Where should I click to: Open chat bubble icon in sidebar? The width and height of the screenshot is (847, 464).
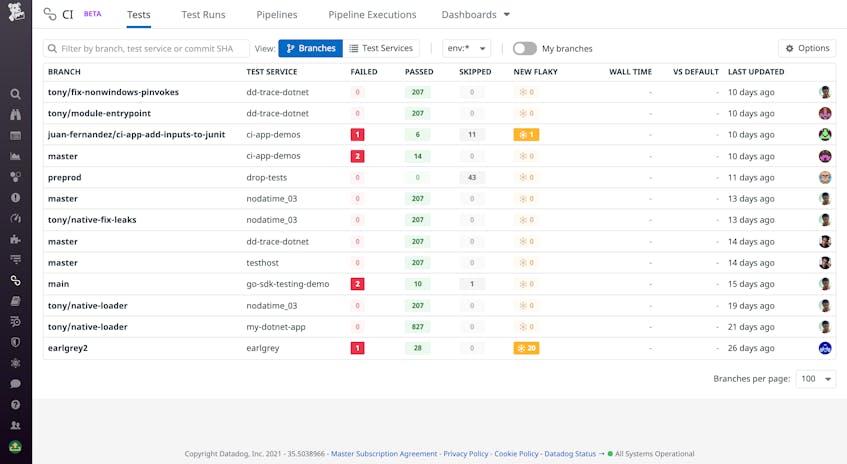(x=16, y=384)
